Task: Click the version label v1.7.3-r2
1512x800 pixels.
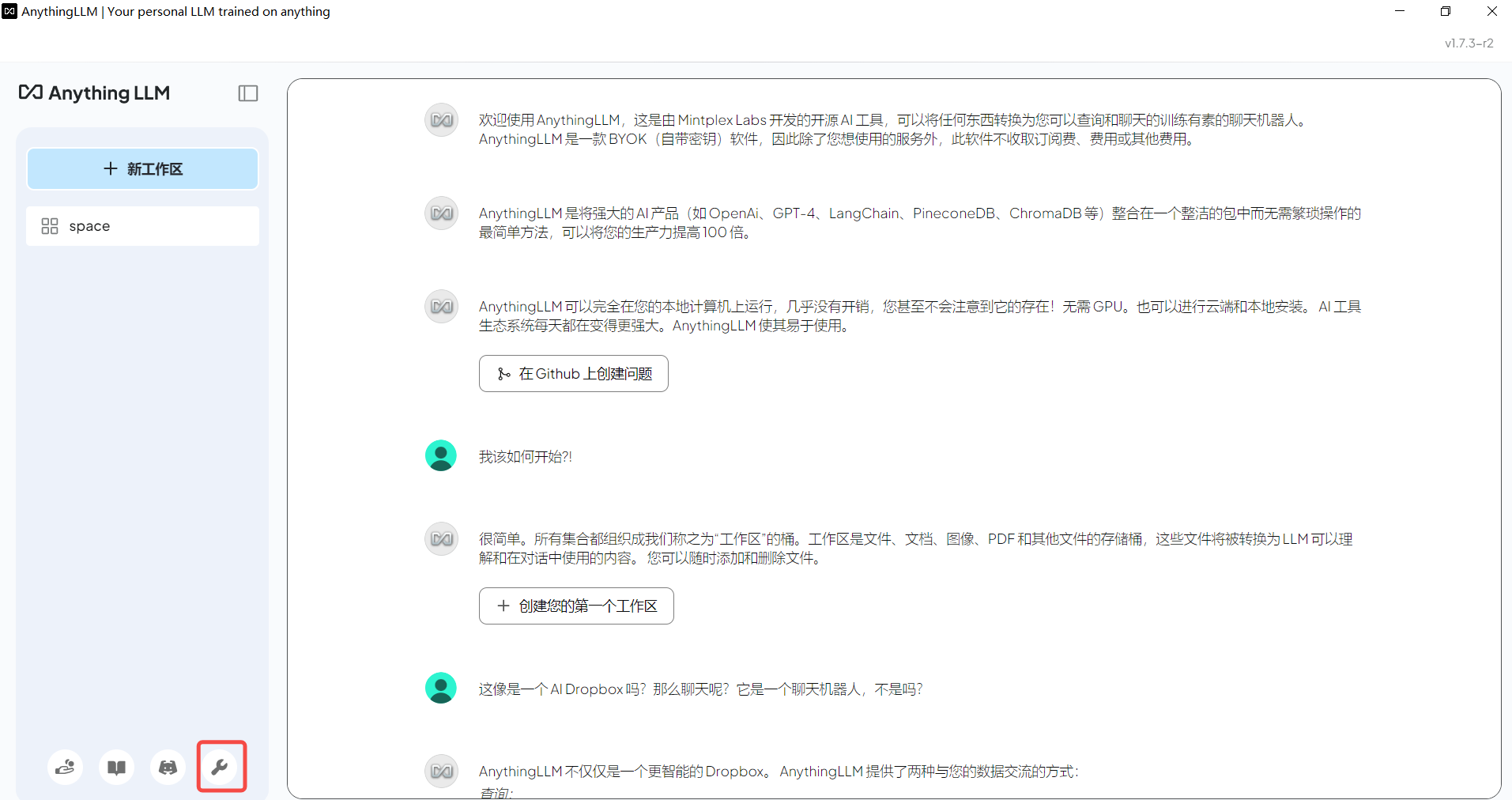Action: coord(1469,43)
